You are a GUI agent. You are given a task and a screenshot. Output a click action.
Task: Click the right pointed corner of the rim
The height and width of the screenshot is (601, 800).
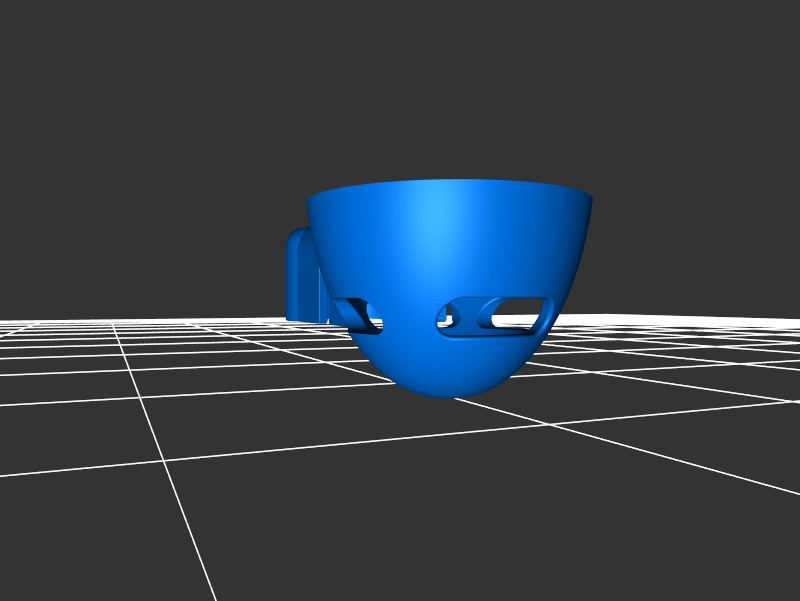590,196
